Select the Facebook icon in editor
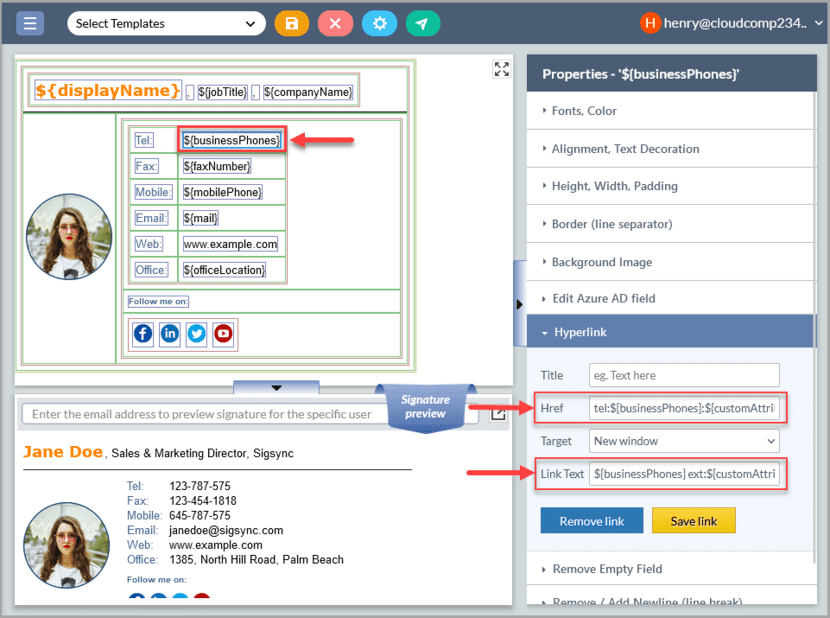Screen dimensions: 830x618 pyautogui.click(x=143, y=334)
